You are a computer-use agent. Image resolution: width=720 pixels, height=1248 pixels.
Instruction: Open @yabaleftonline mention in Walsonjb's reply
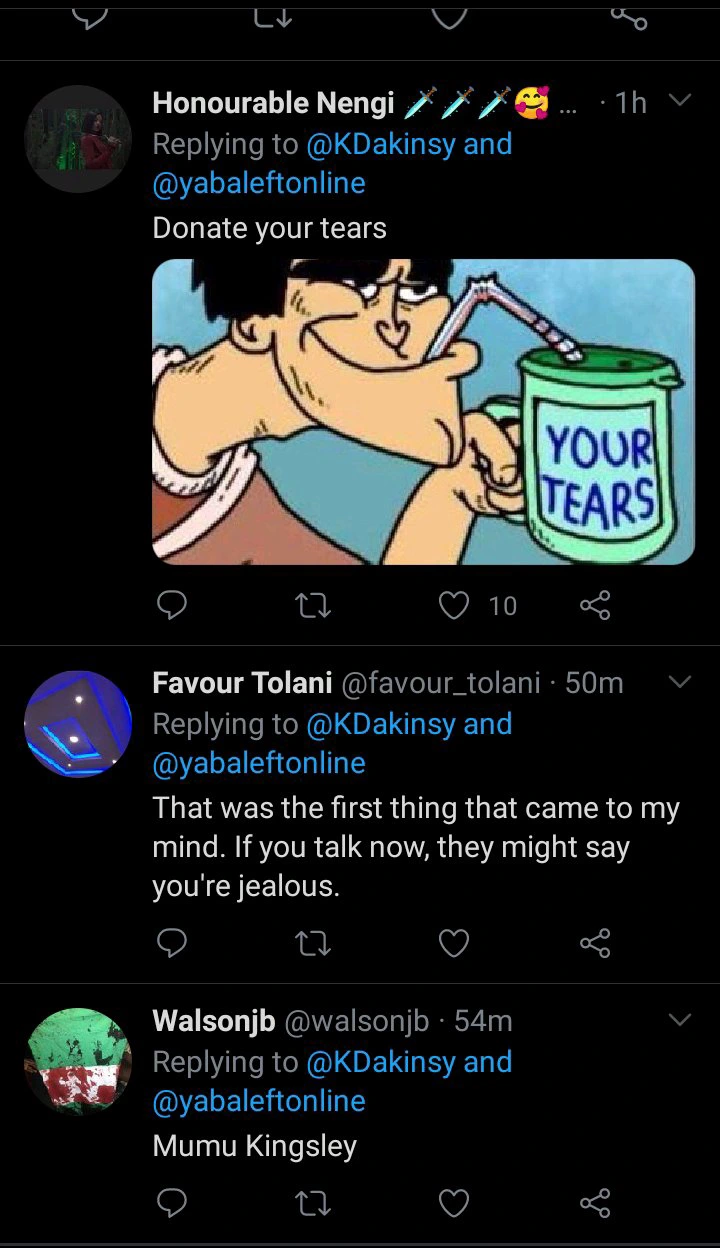[x=259, y=1101]
